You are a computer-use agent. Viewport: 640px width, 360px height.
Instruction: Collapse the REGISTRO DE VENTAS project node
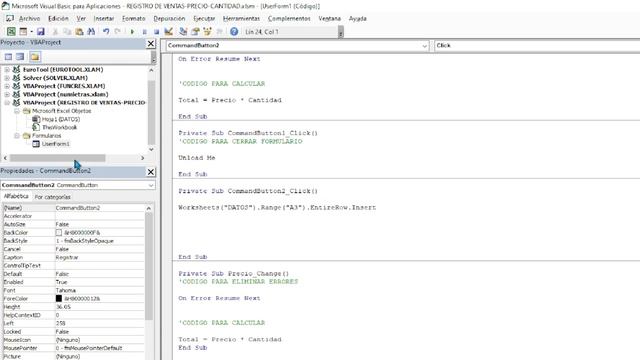pyautogui.click(x=7, y=102)
